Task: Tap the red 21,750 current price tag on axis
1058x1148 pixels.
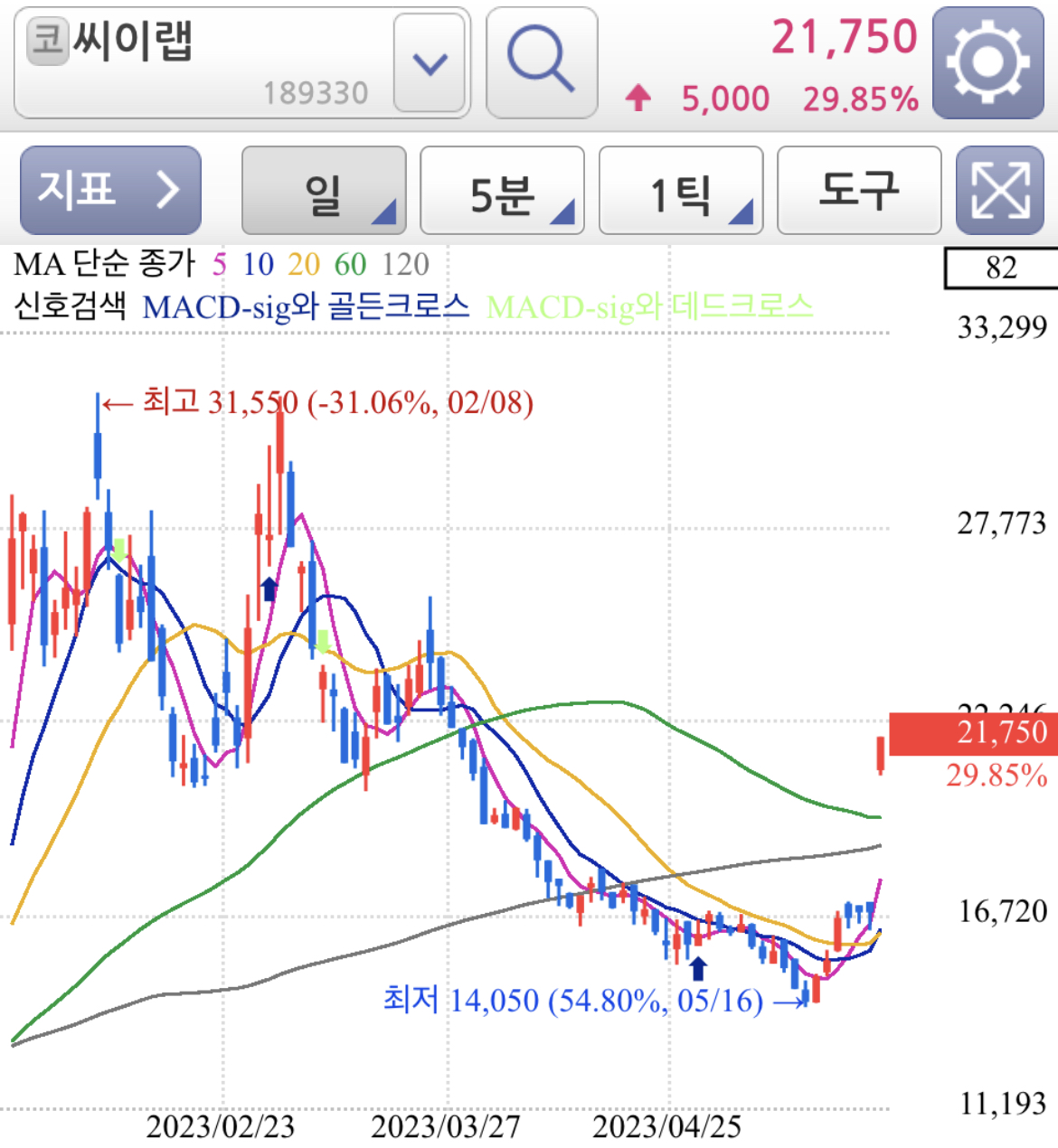Action: point(973,733)
